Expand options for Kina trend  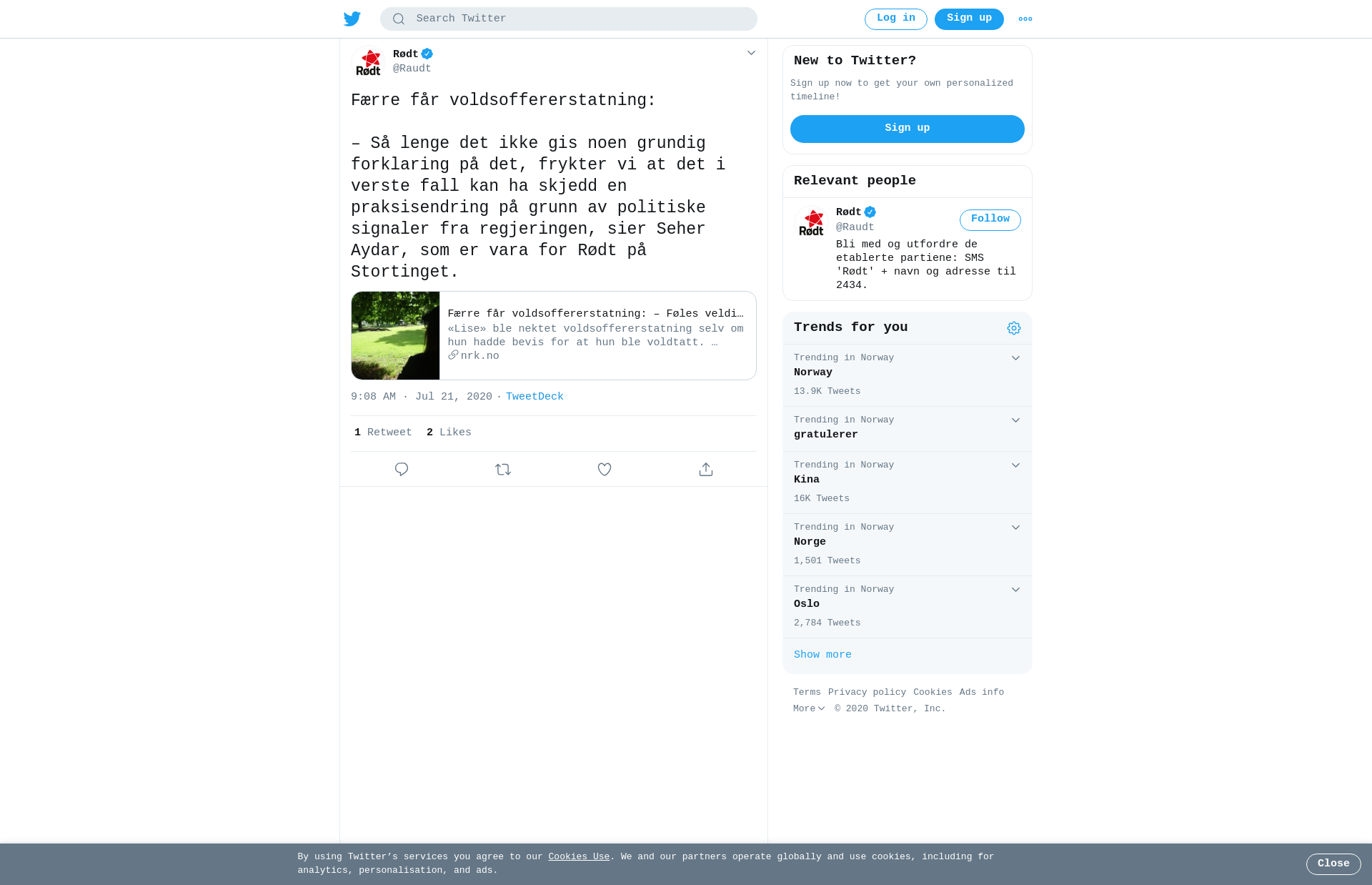(x=1015, y=465)
